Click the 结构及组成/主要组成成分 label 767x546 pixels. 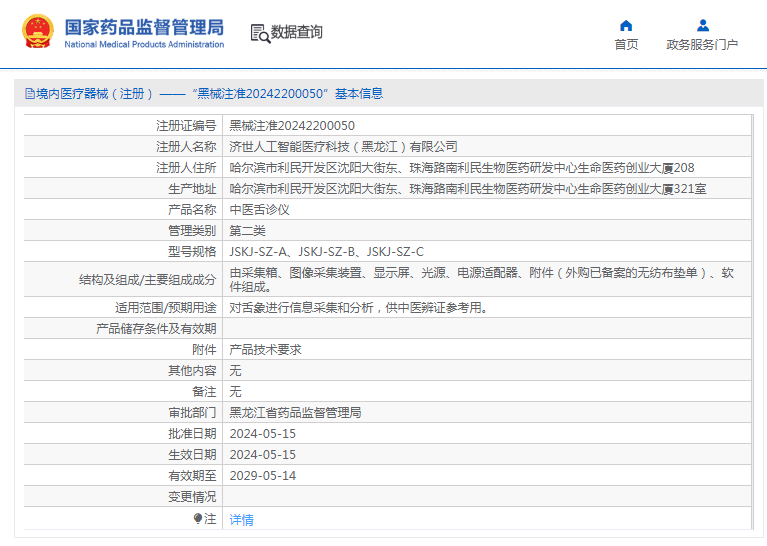pos(148,280)
